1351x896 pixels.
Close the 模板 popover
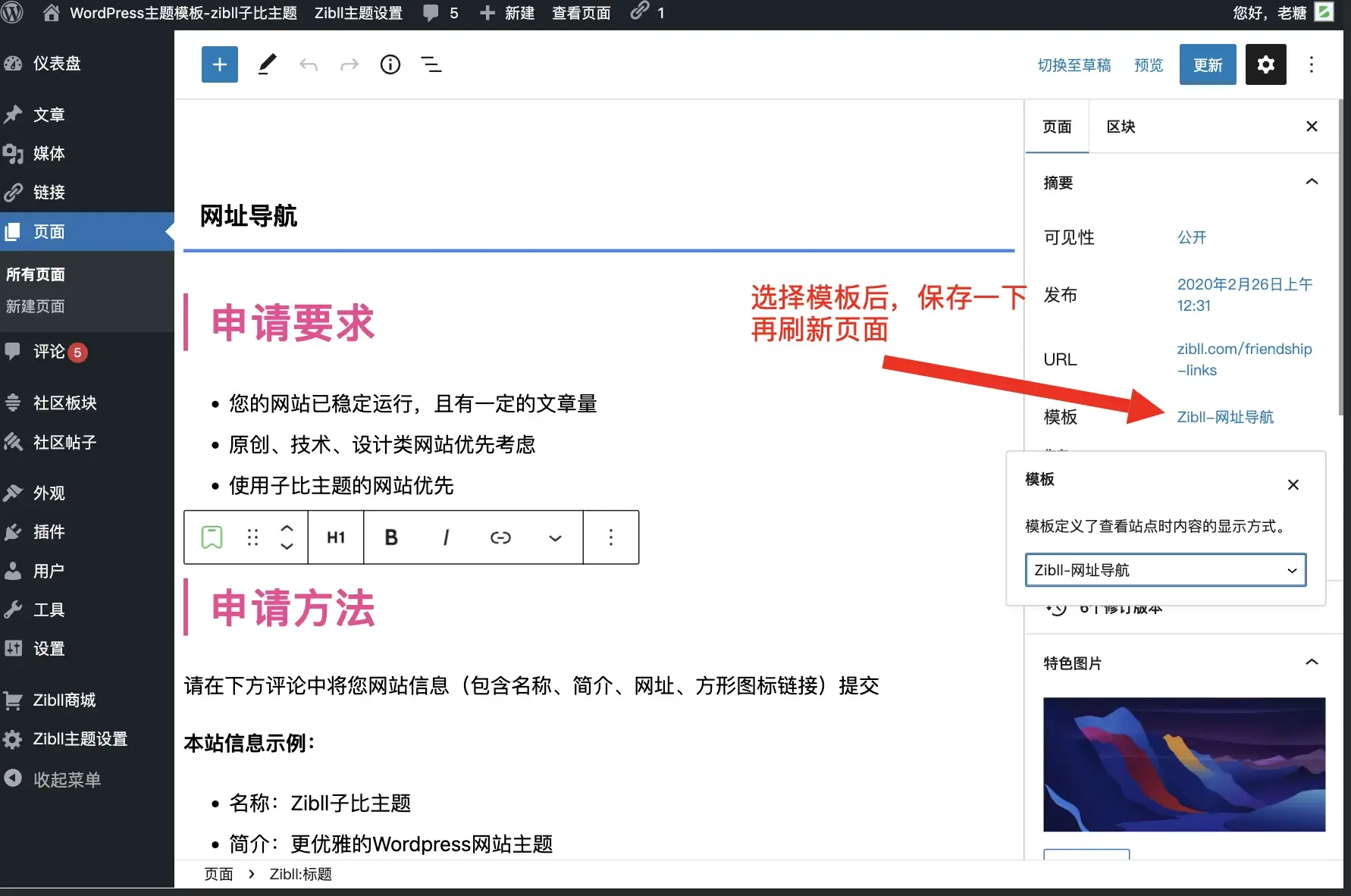(x=1293, y=484)
